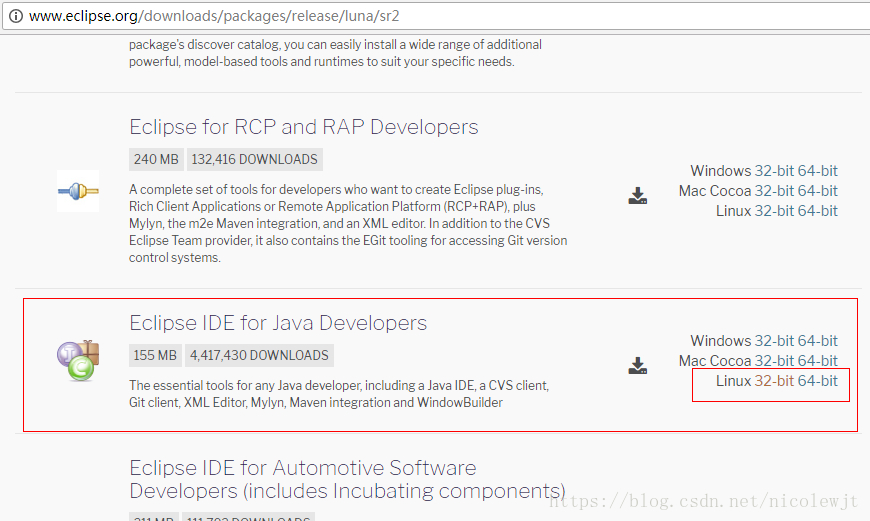This screenshot has width=870, height=521.
Task: Download RCP and RAP Windows 64-bit
Action: pos(817,171)
